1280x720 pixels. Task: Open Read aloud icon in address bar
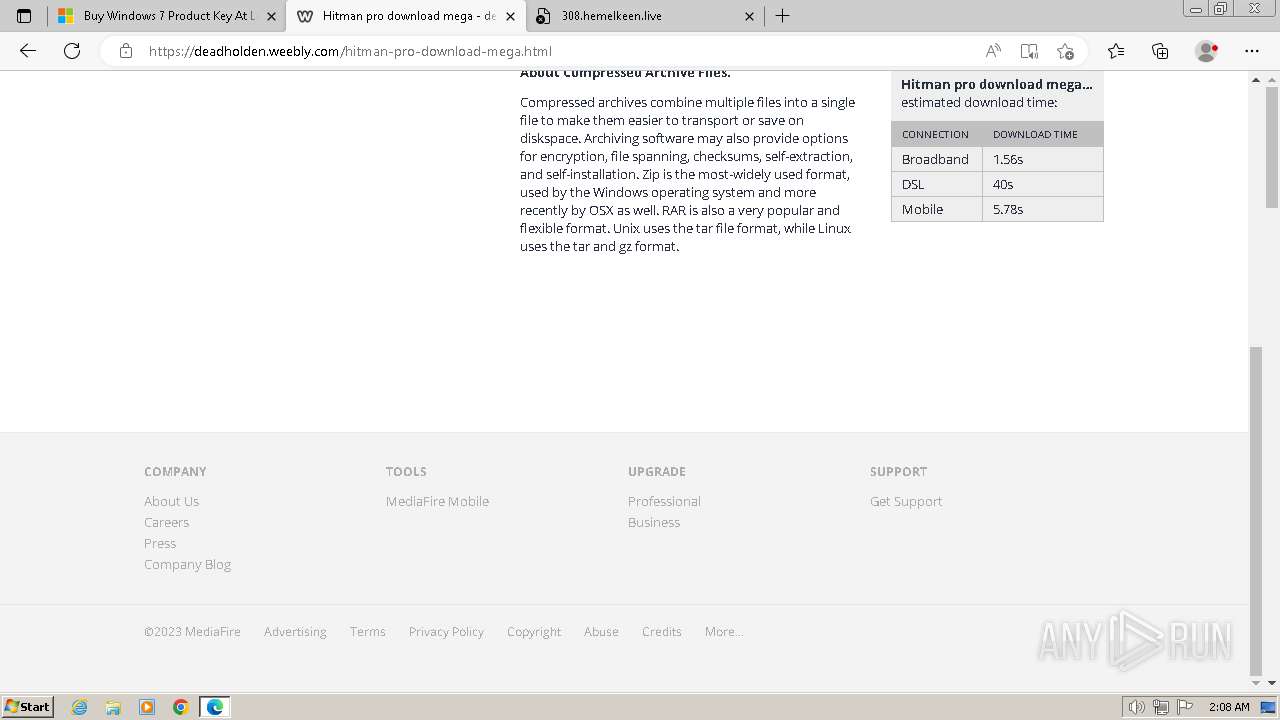click(993, 51)
